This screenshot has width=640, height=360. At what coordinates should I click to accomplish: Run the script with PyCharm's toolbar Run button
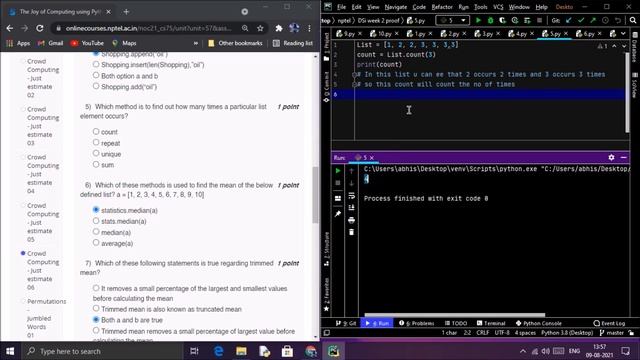pyautogui.click(x=478, y=20)
